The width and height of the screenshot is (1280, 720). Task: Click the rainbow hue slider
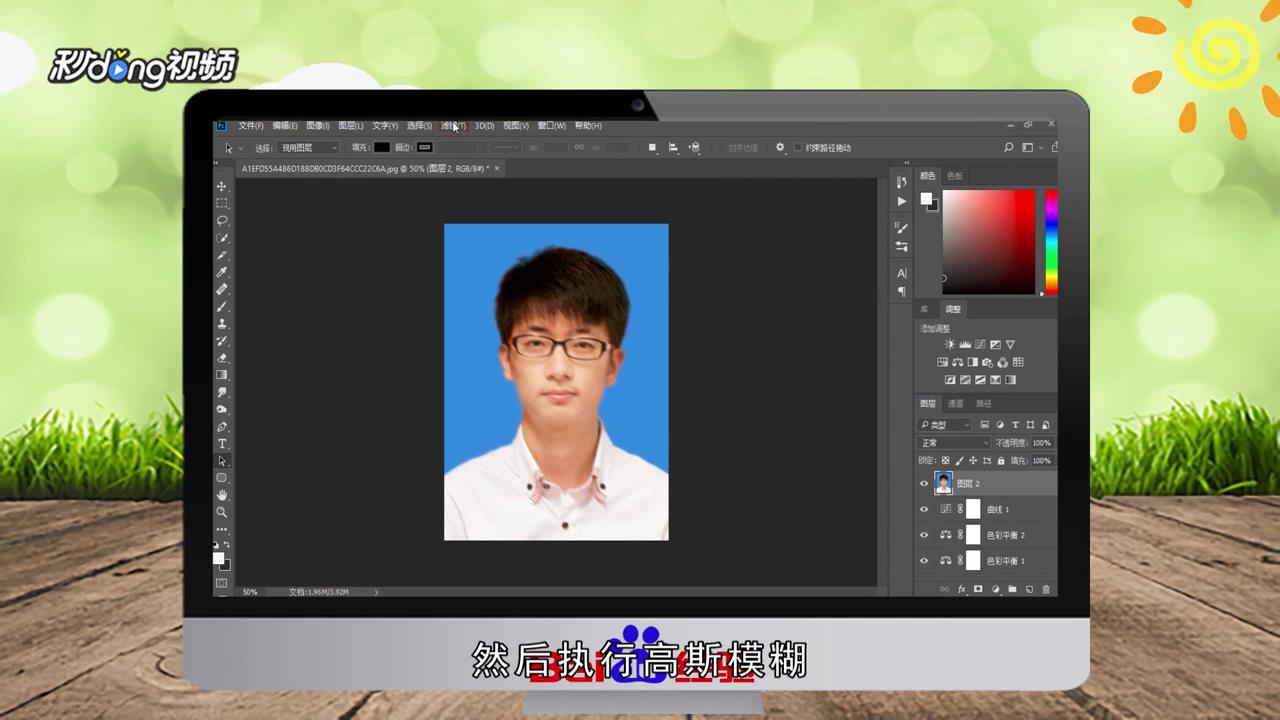[x=1051, y=242]
